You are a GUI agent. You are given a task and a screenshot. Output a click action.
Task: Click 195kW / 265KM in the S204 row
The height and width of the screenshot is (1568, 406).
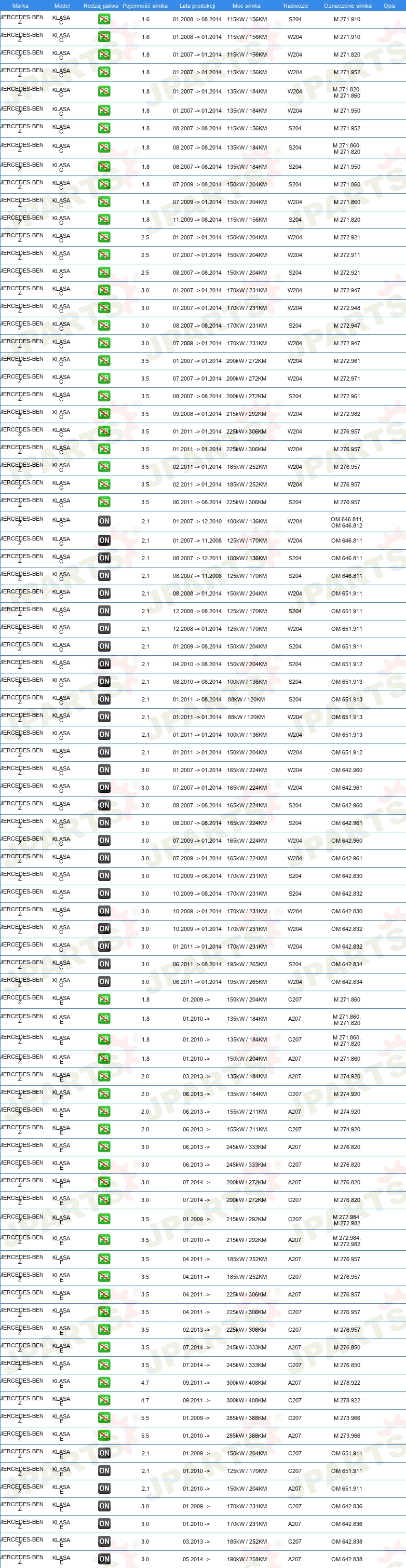coord(247,964)
